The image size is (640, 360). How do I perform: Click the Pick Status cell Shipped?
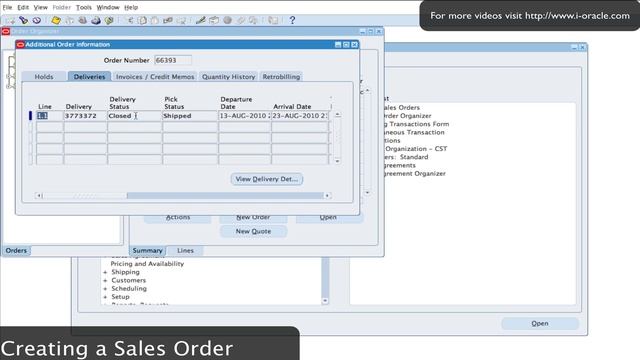click(x=190, y=116)
